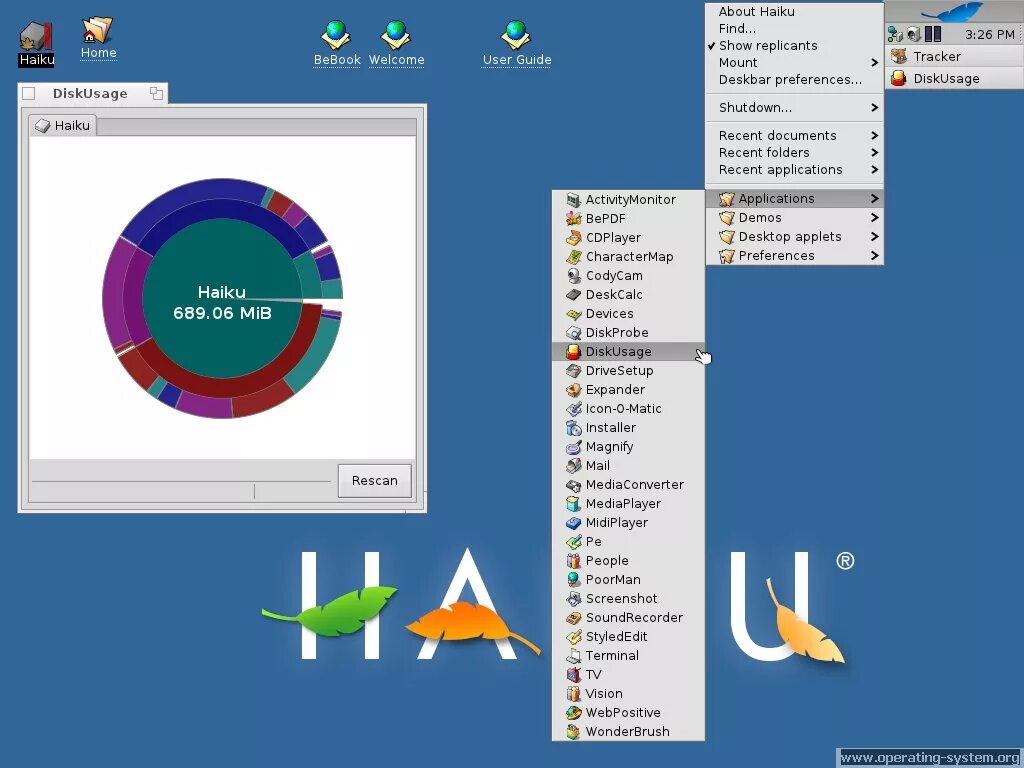Launch TV application
The height and width of the screenshot is (768, 1024).
pyautogui.click(x=628, y=673)
